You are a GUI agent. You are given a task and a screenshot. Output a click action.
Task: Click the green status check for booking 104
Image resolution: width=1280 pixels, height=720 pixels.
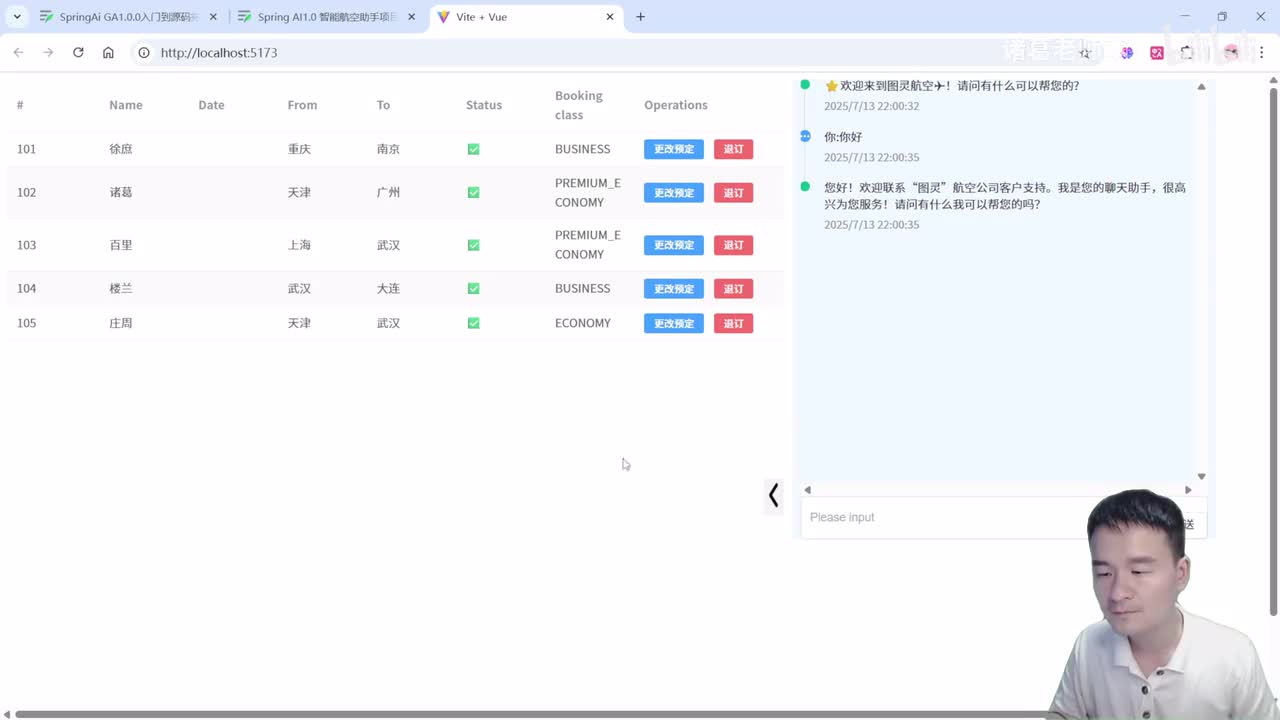[x=473, y=288]
